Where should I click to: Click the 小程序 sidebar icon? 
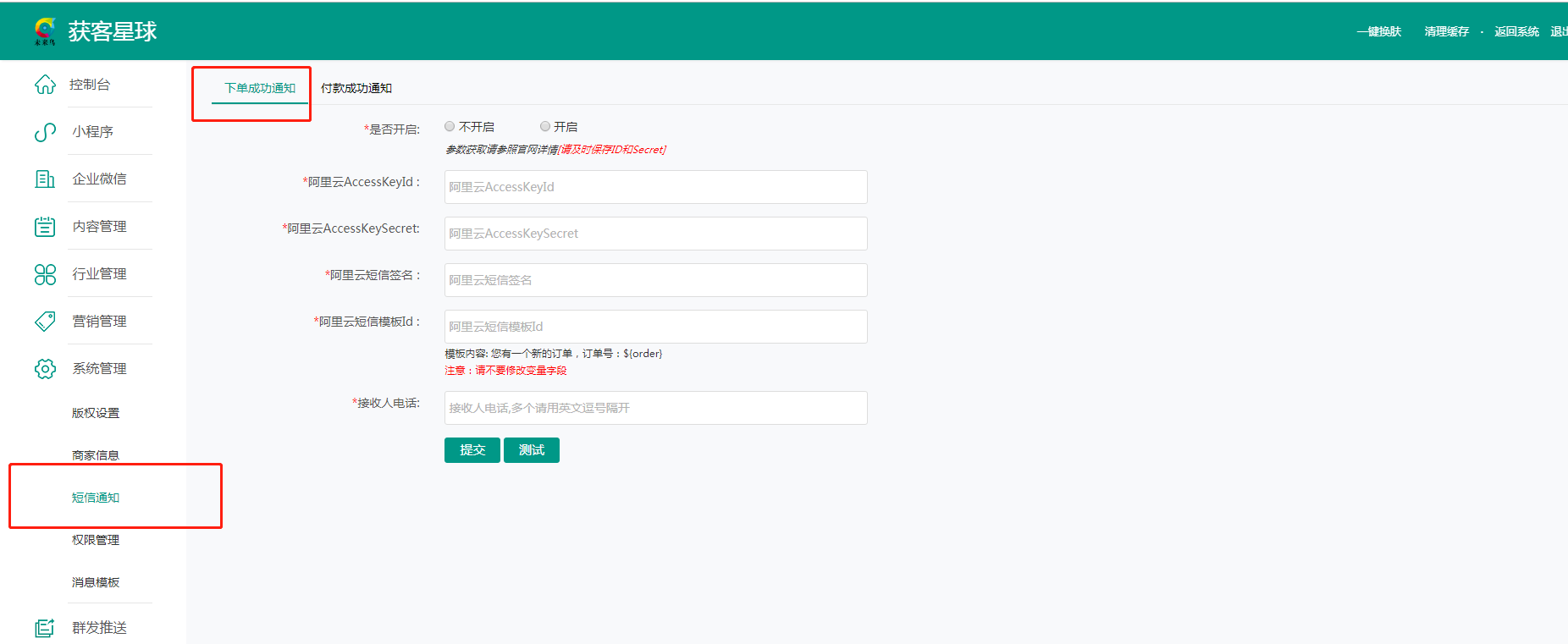(45, 132)
